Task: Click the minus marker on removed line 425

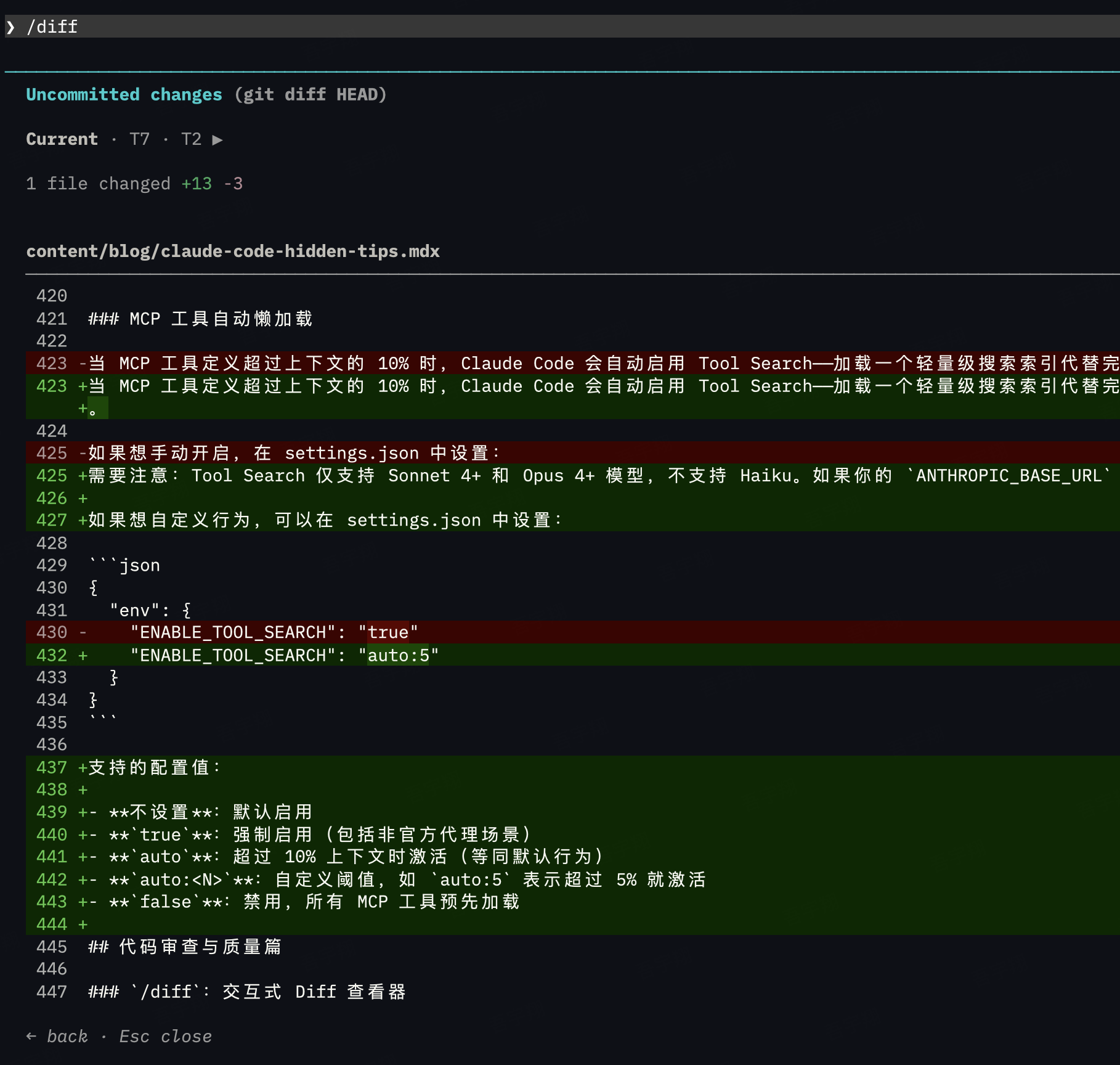Action: pyautogui.click(x=83, y=453)
